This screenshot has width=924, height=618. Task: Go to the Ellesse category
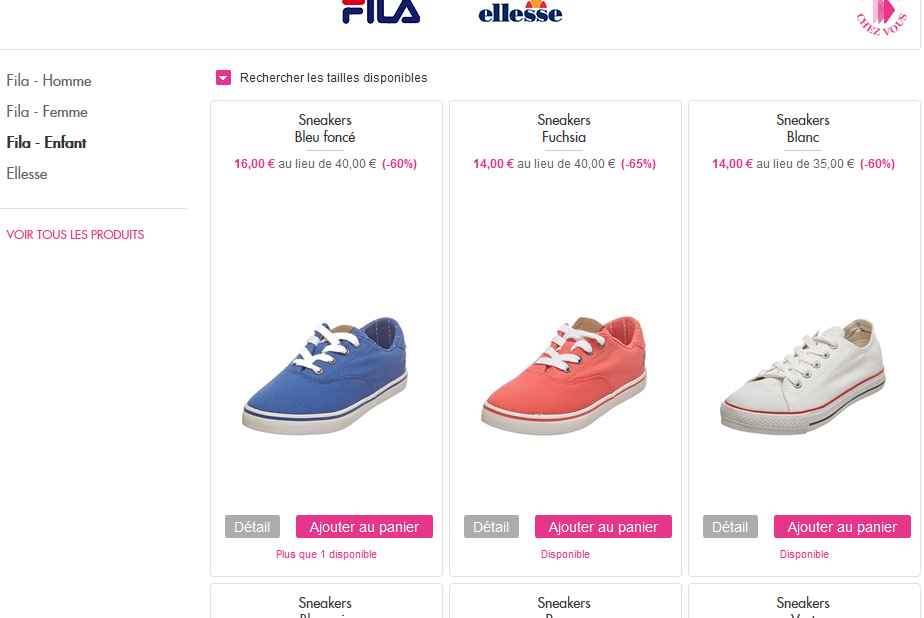(x=27, y=174)
